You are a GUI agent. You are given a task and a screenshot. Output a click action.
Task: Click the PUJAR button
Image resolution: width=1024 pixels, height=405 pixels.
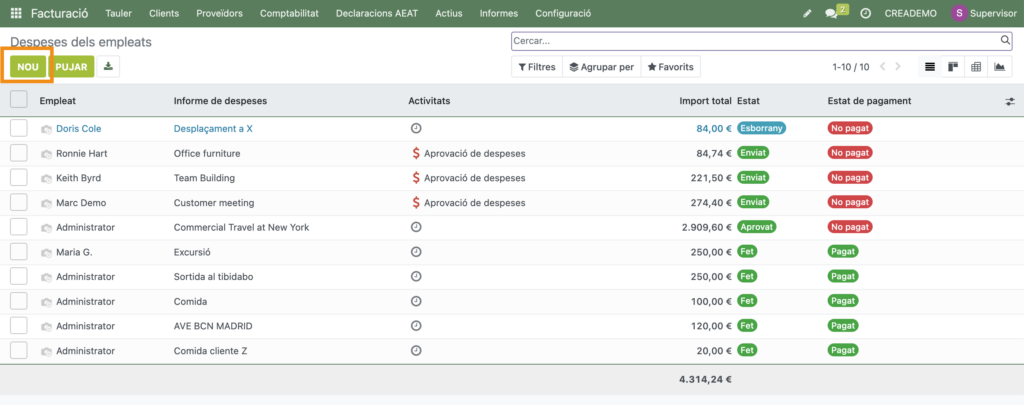click(x=72, y=66)
